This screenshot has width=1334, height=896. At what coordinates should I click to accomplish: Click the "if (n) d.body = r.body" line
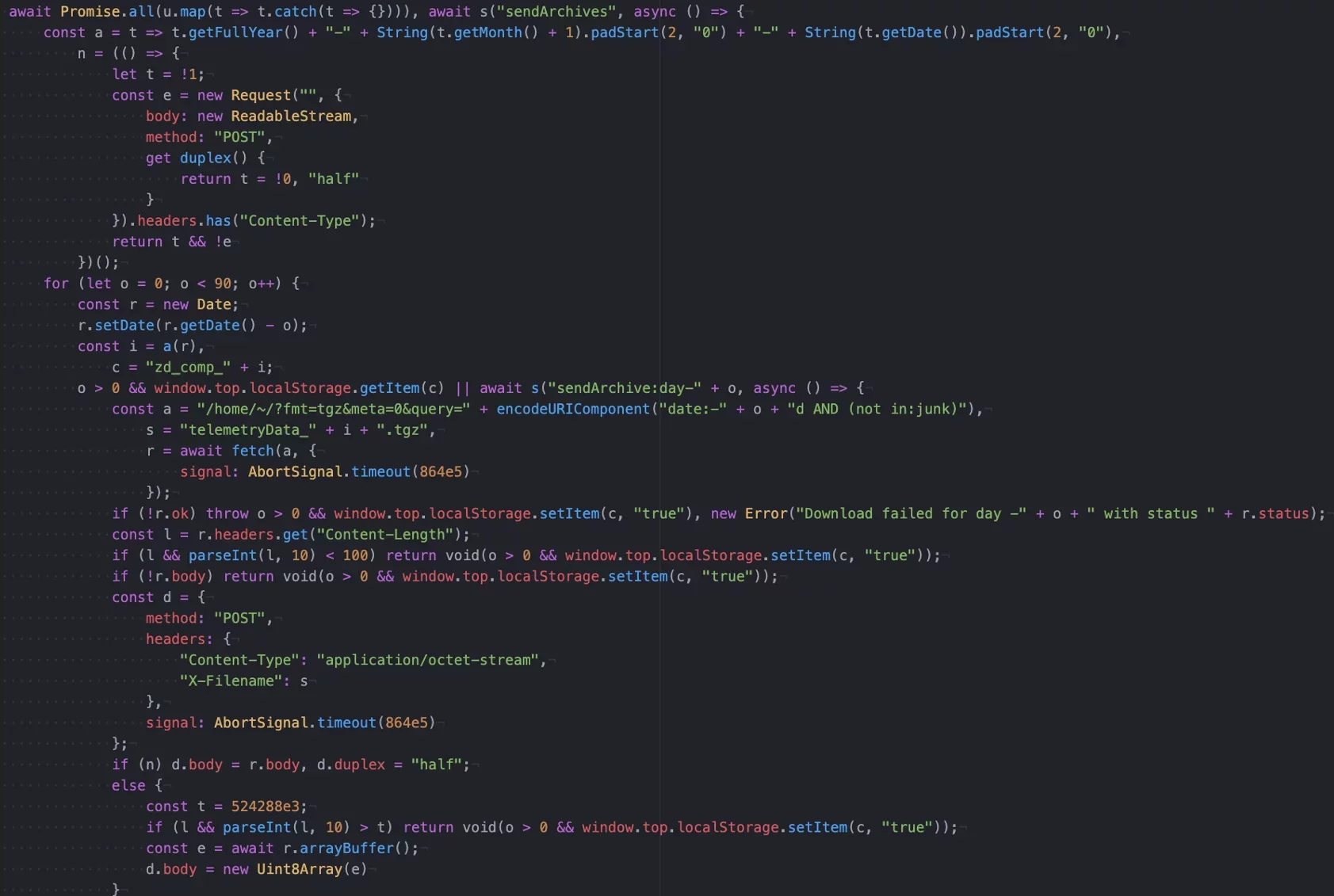point(290,764)
